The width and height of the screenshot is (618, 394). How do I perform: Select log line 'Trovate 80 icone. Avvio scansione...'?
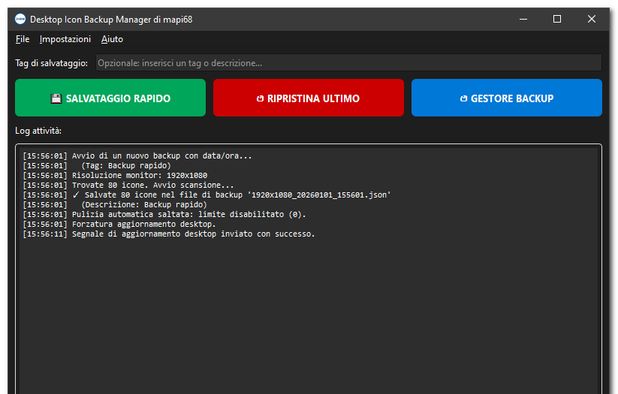(128, 185)
